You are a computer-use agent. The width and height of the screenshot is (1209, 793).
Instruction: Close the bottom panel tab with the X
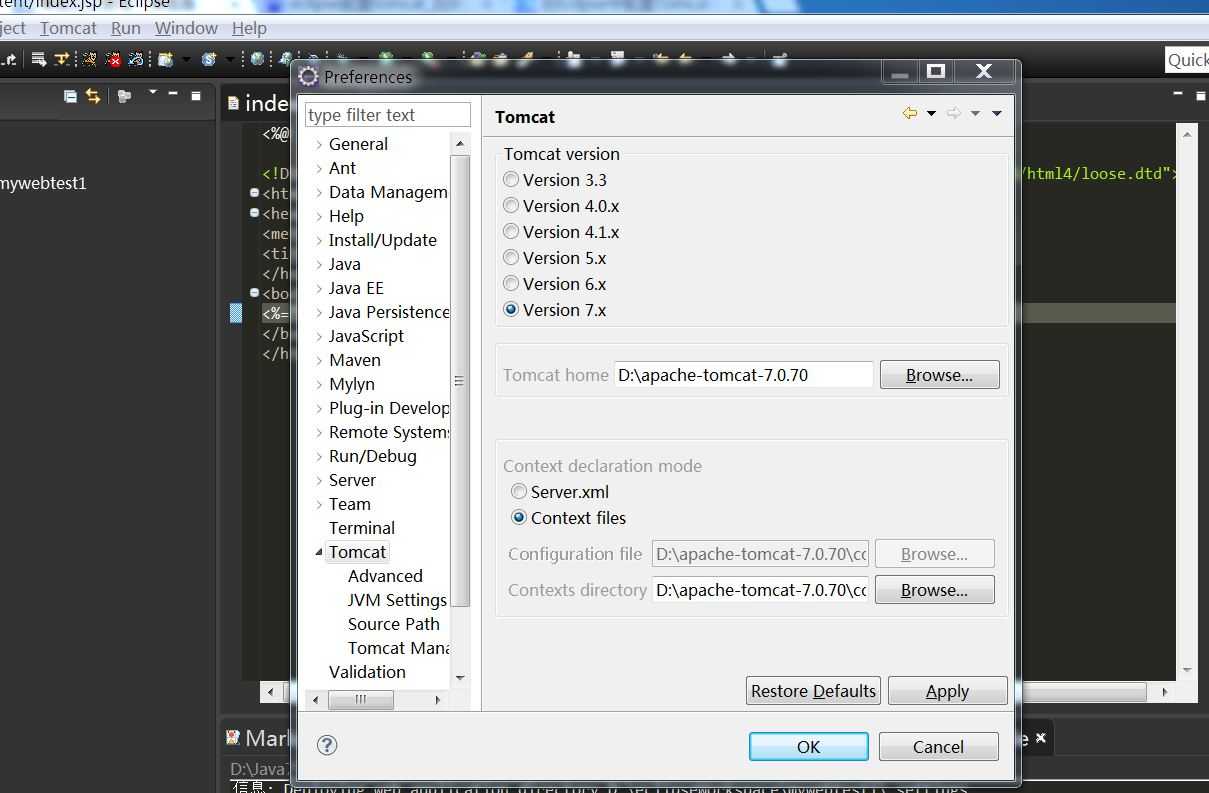click(1040, 738)
